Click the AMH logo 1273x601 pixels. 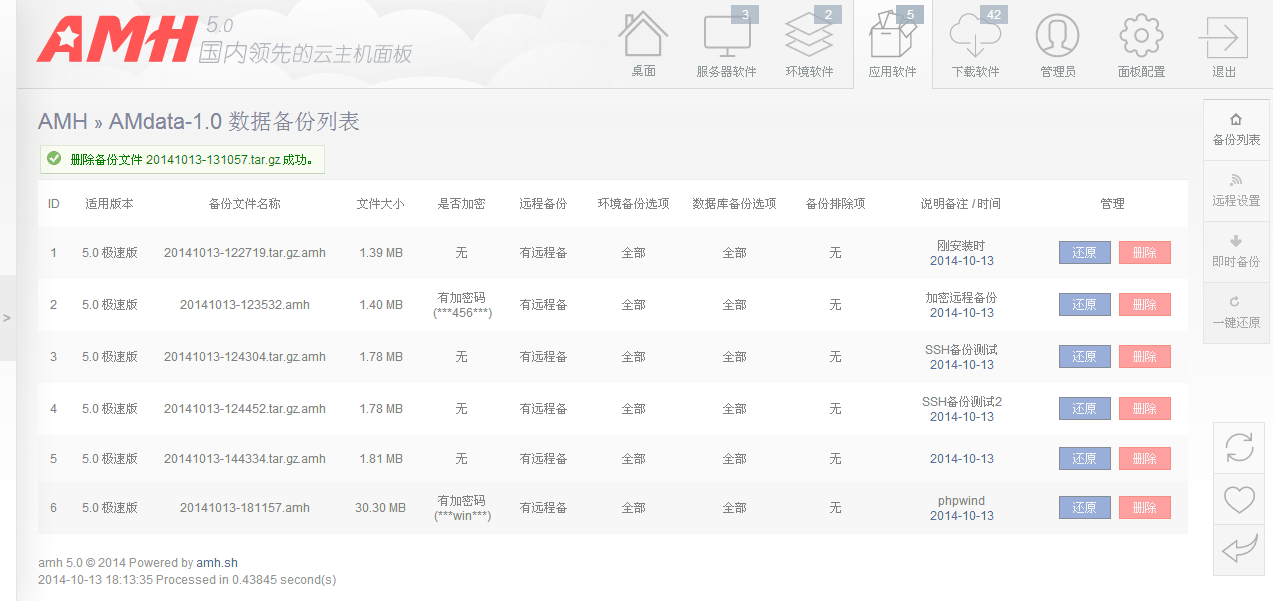click(x=115, y=40)
